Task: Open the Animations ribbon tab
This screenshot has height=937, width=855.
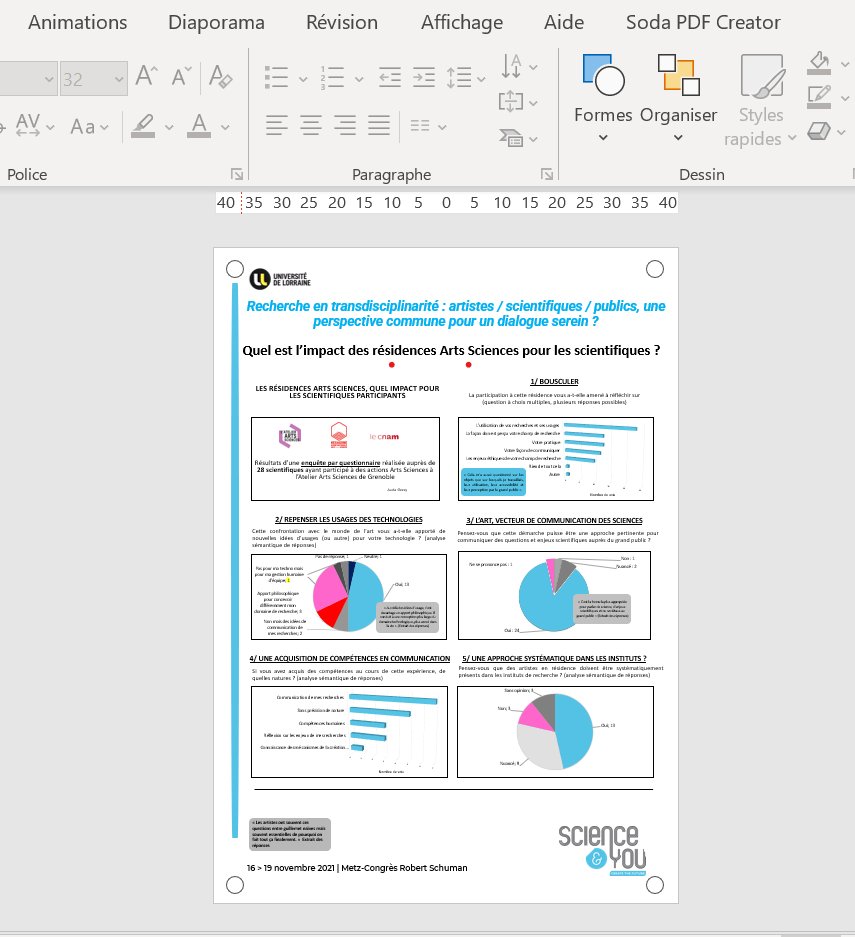Action: (x=78, y=23)
